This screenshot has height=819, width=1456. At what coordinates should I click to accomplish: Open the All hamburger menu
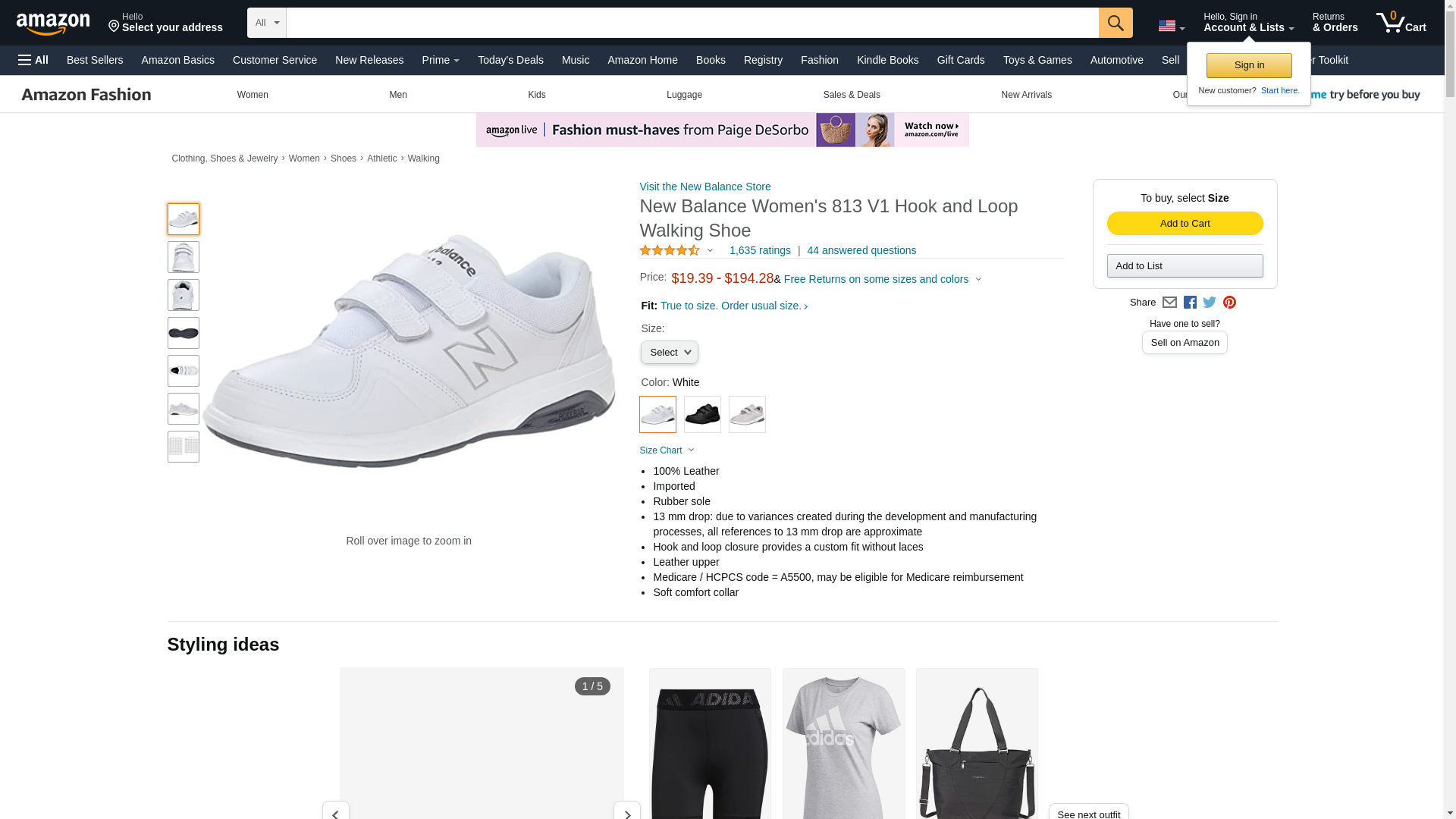[x=33, y=60]
